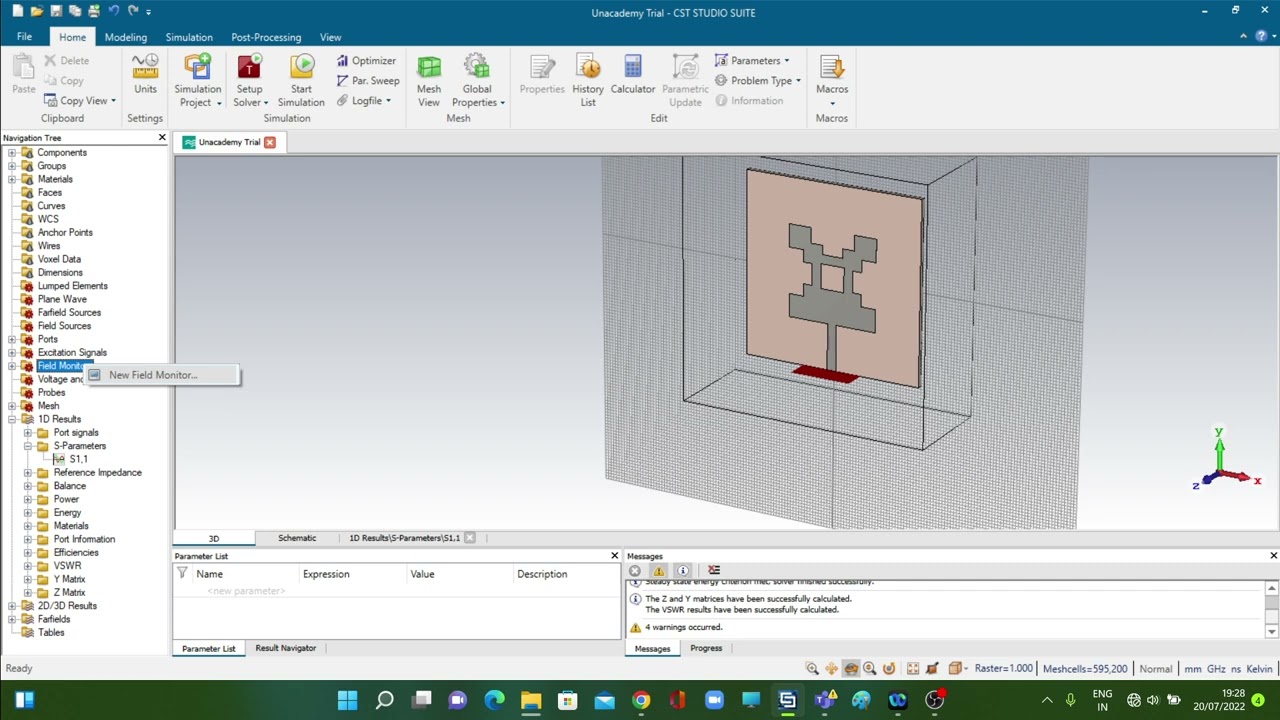The height and width of the screenshot is (720, 1280).
Task: Click the Setup Solver icon
Action: click(x=249, y=68)
